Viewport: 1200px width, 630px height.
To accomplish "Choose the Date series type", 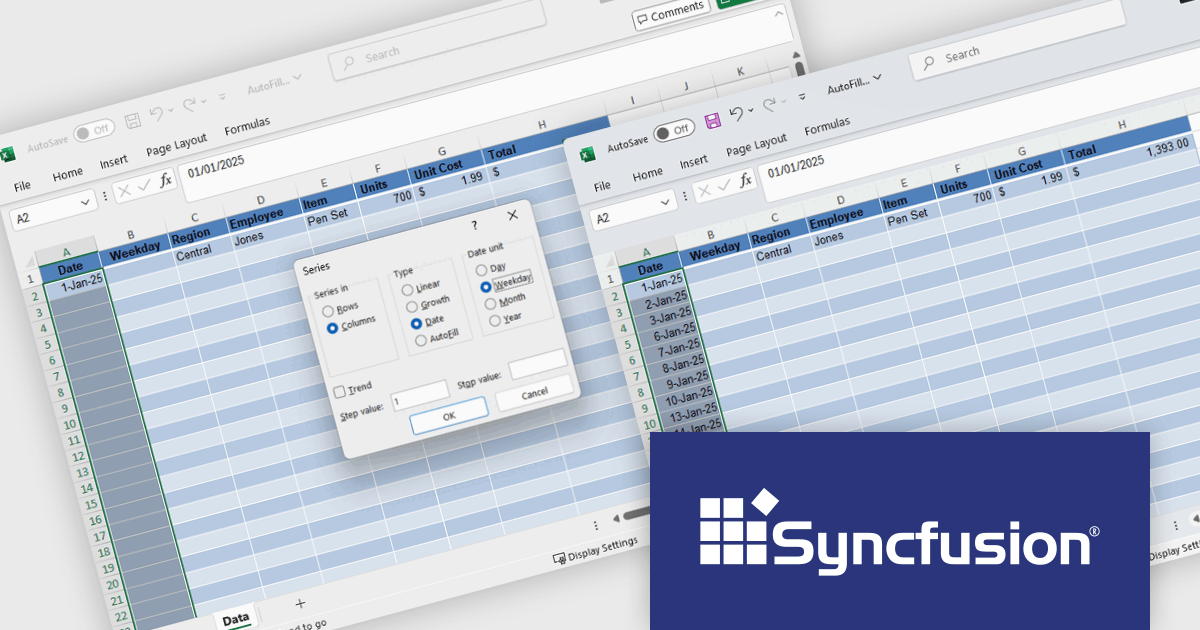I will click(x=416, y=324).
